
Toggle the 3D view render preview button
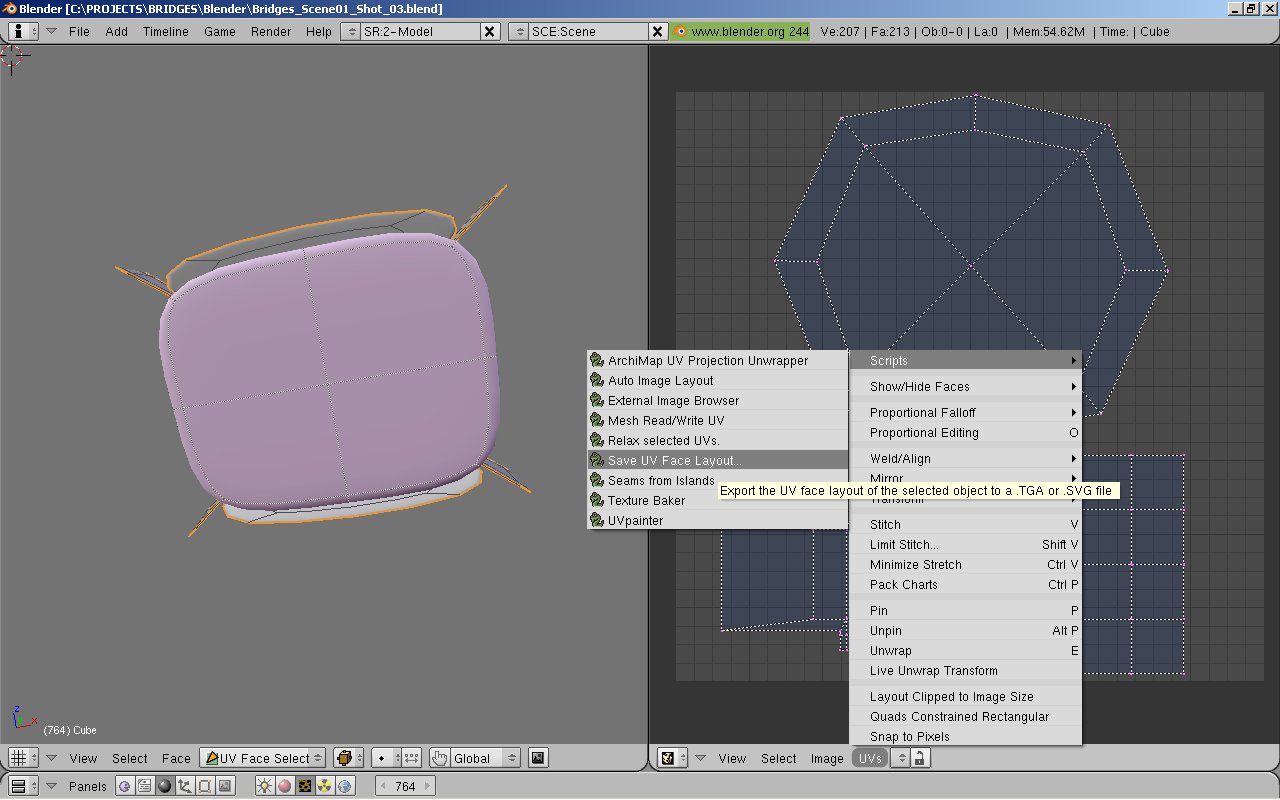tap(537, 758)
